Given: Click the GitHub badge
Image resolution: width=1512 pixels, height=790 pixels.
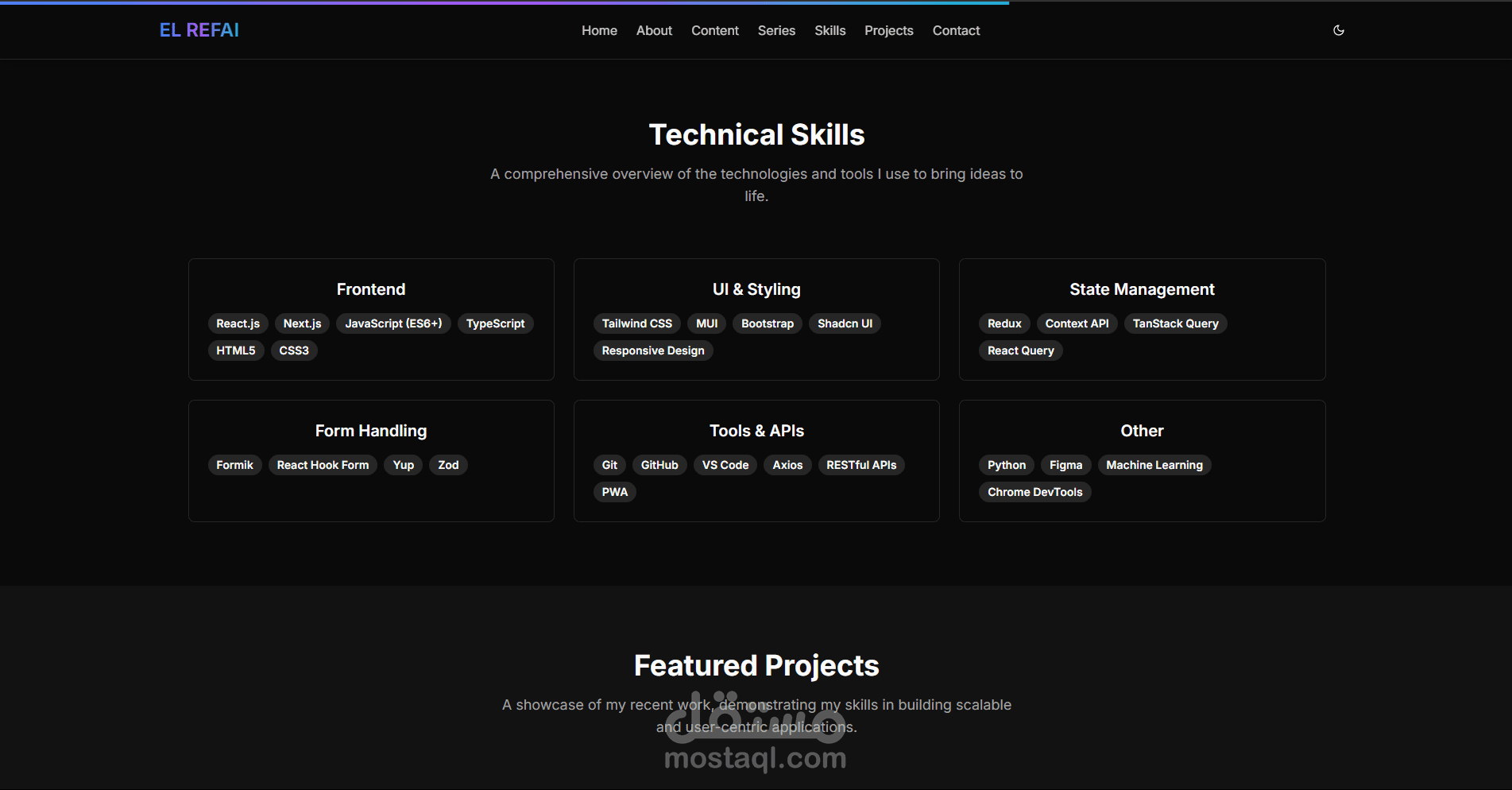Looking at the screenshot, I should click(659, 465).
